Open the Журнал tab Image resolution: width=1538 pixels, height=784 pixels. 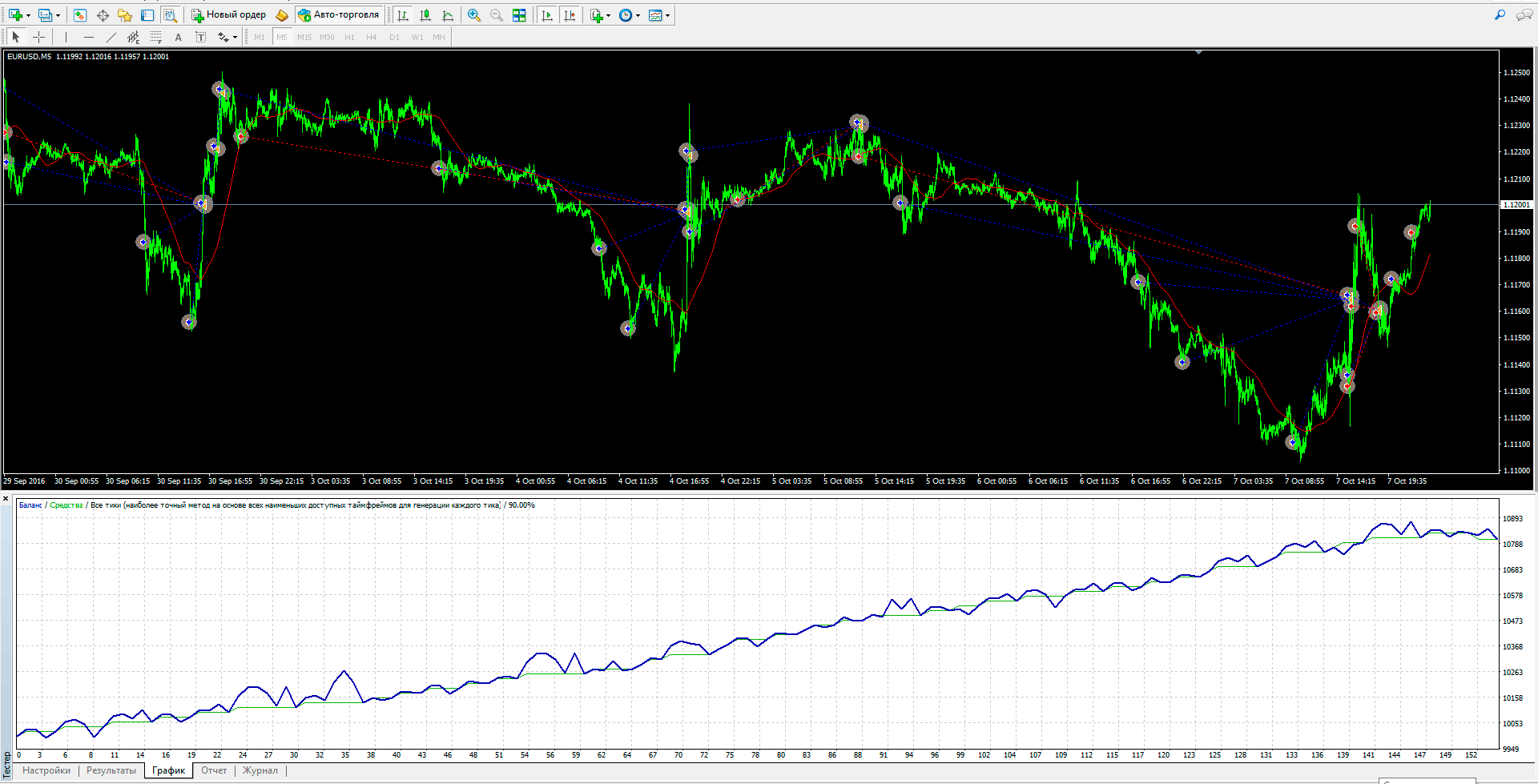click(x=260, y=770)
